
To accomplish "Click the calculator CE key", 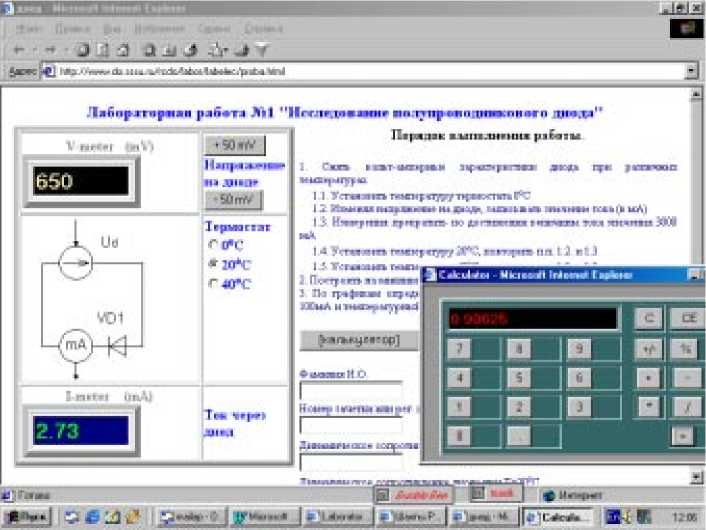I will tap(688, 318).
